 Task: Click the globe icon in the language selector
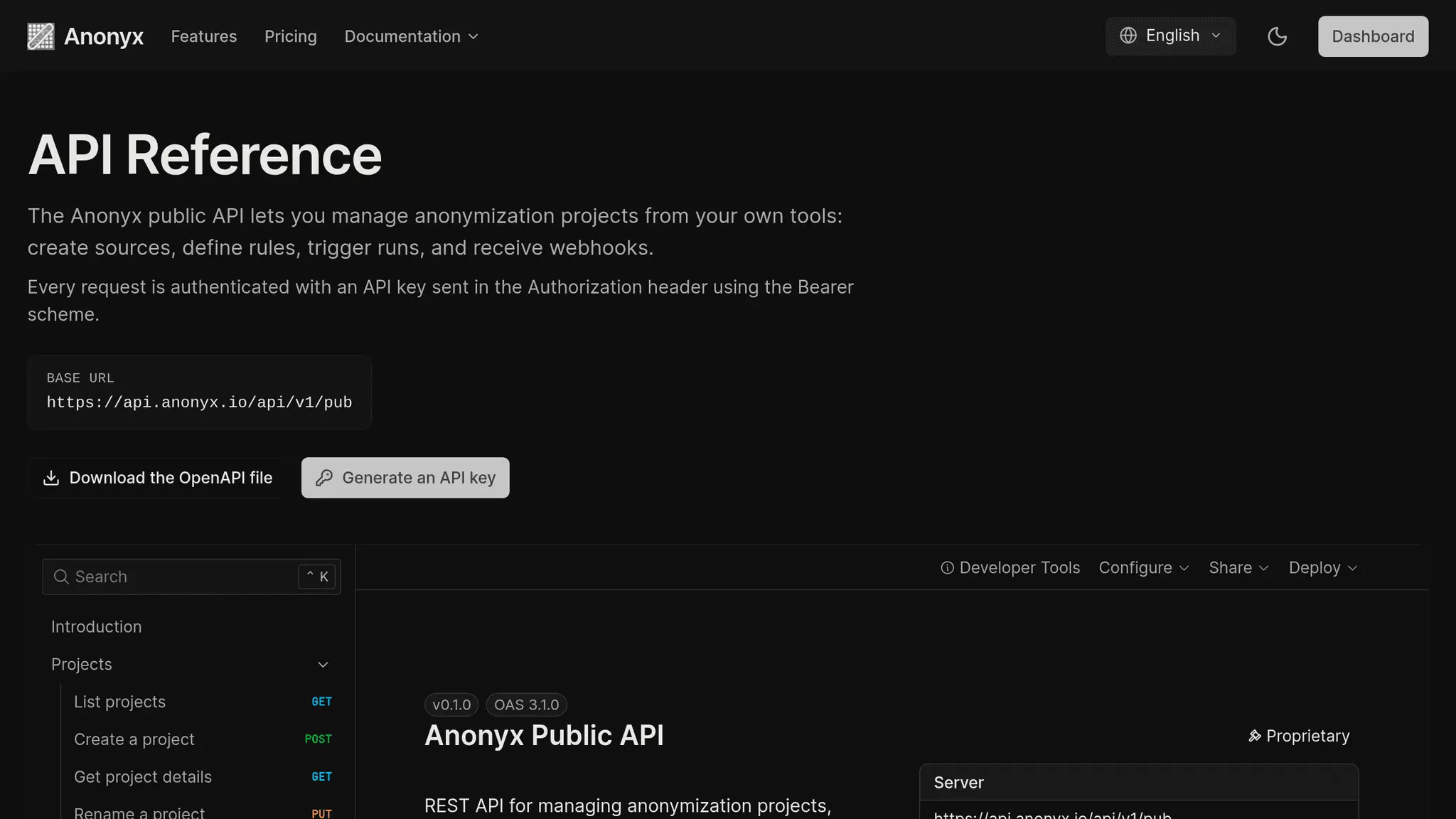click(x=1128, y=36)
